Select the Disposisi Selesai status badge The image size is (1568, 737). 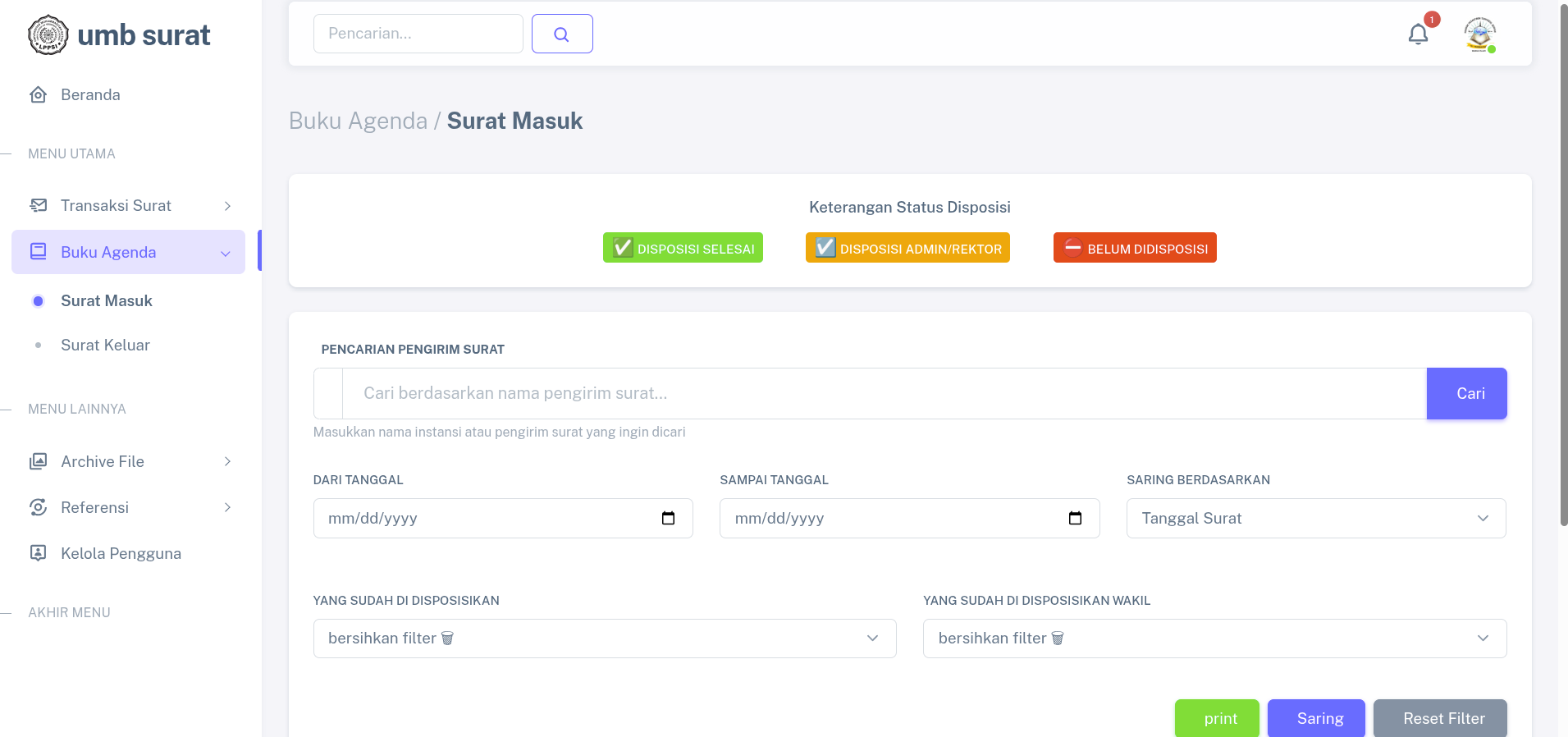pyautogui.click(x=683, y=248)
